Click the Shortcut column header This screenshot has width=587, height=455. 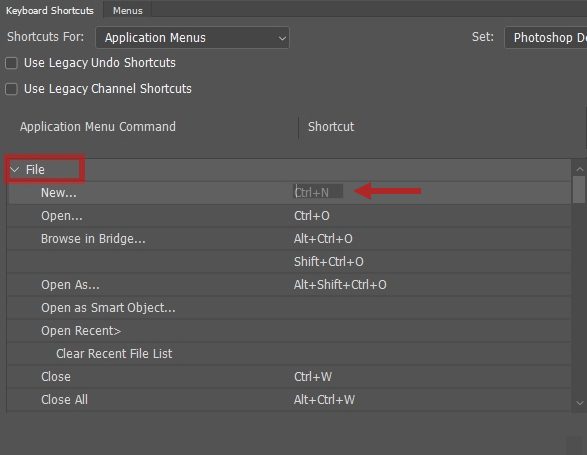tap(331, 127)
